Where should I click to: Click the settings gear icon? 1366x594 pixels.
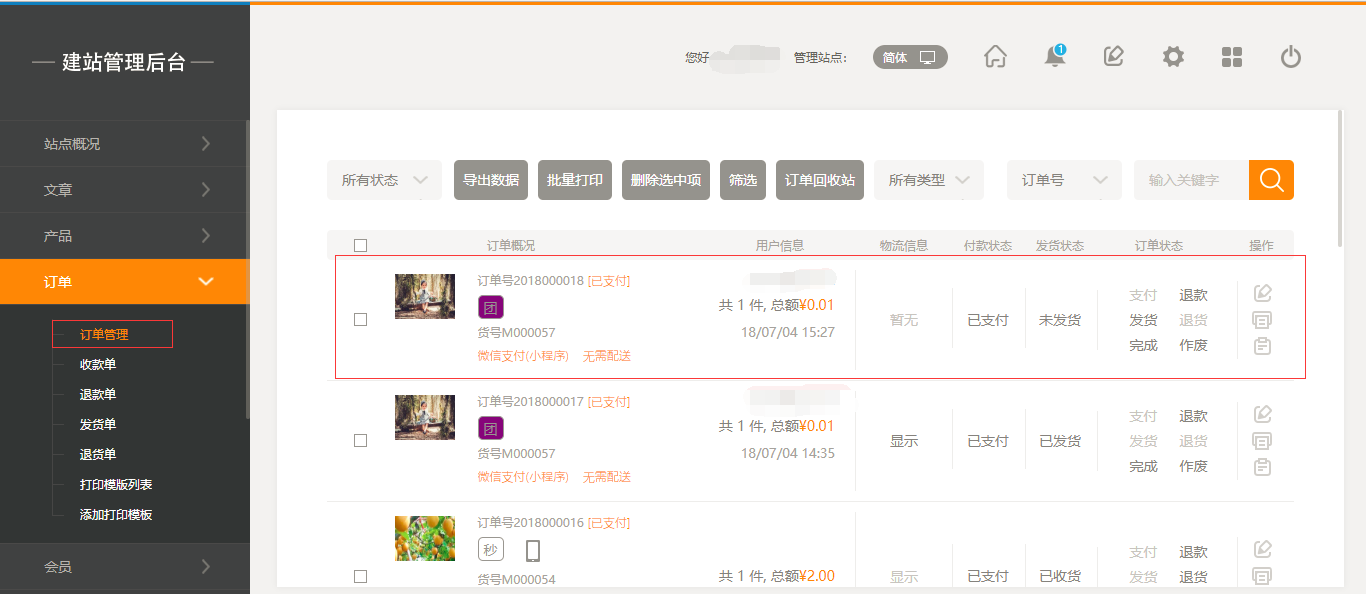point(1173,57)
